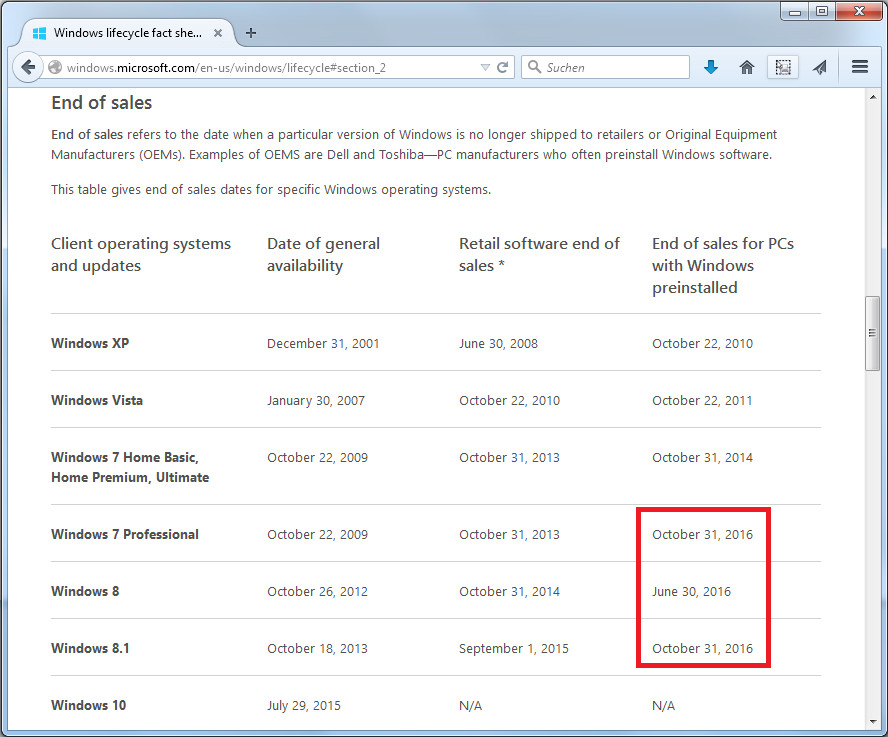The image size is (888, 737).
Task: Click the Windows XP row label
Action: point(90,343)
